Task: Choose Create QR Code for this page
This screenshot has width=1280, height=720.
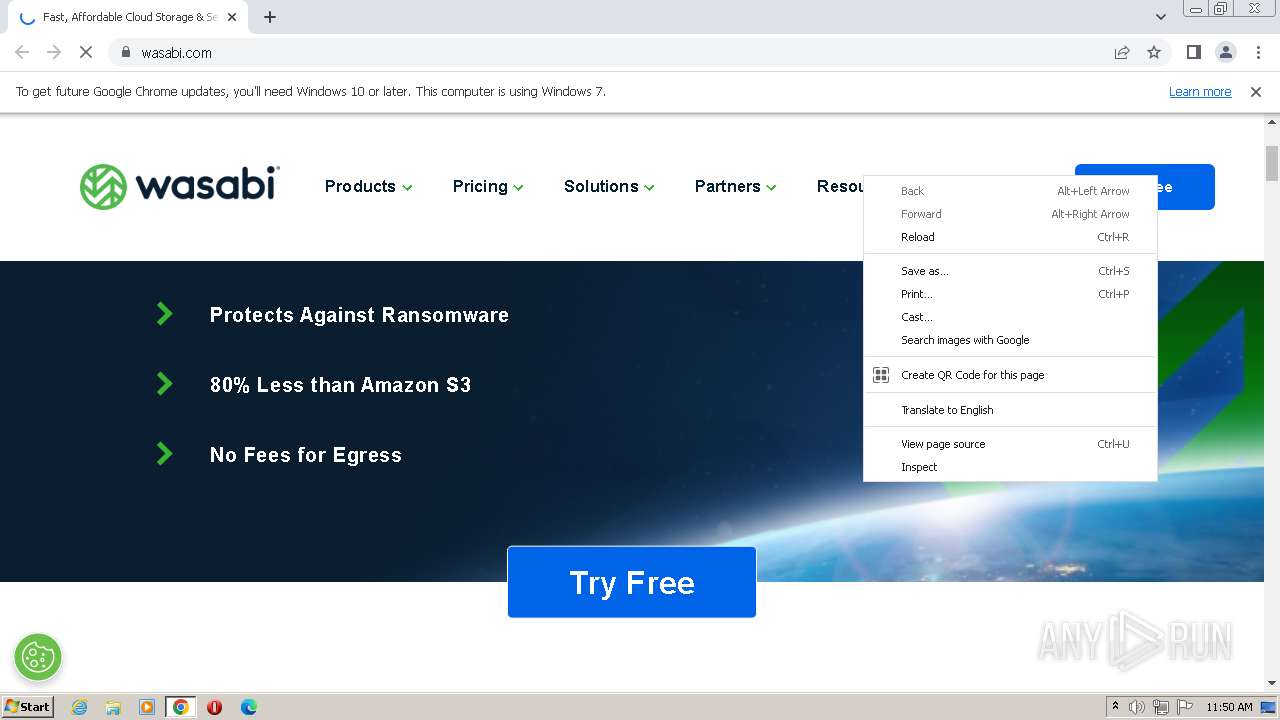Action: (1010, 375)
